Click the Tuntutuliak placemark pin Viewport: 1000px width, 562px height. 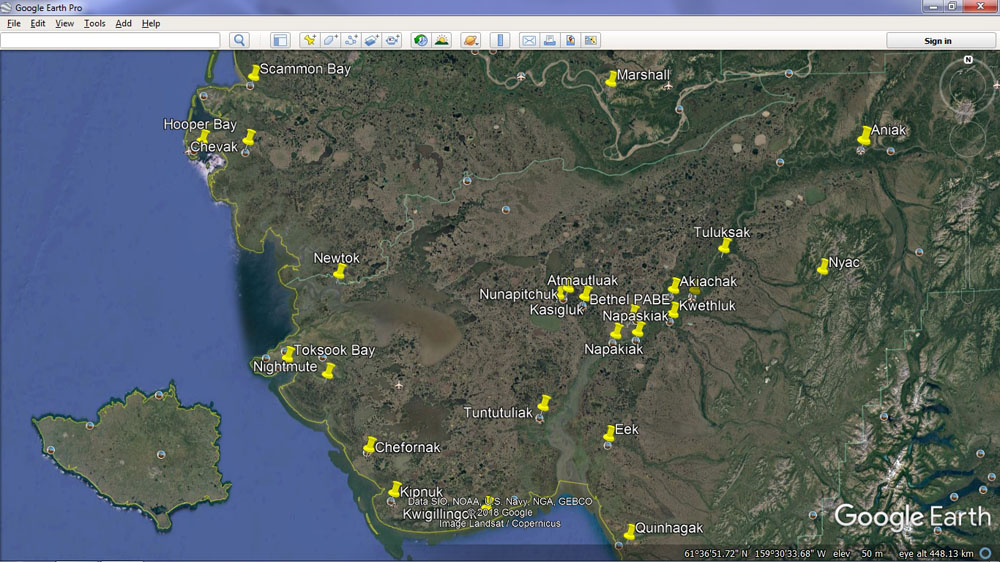[x=543, y=403]
